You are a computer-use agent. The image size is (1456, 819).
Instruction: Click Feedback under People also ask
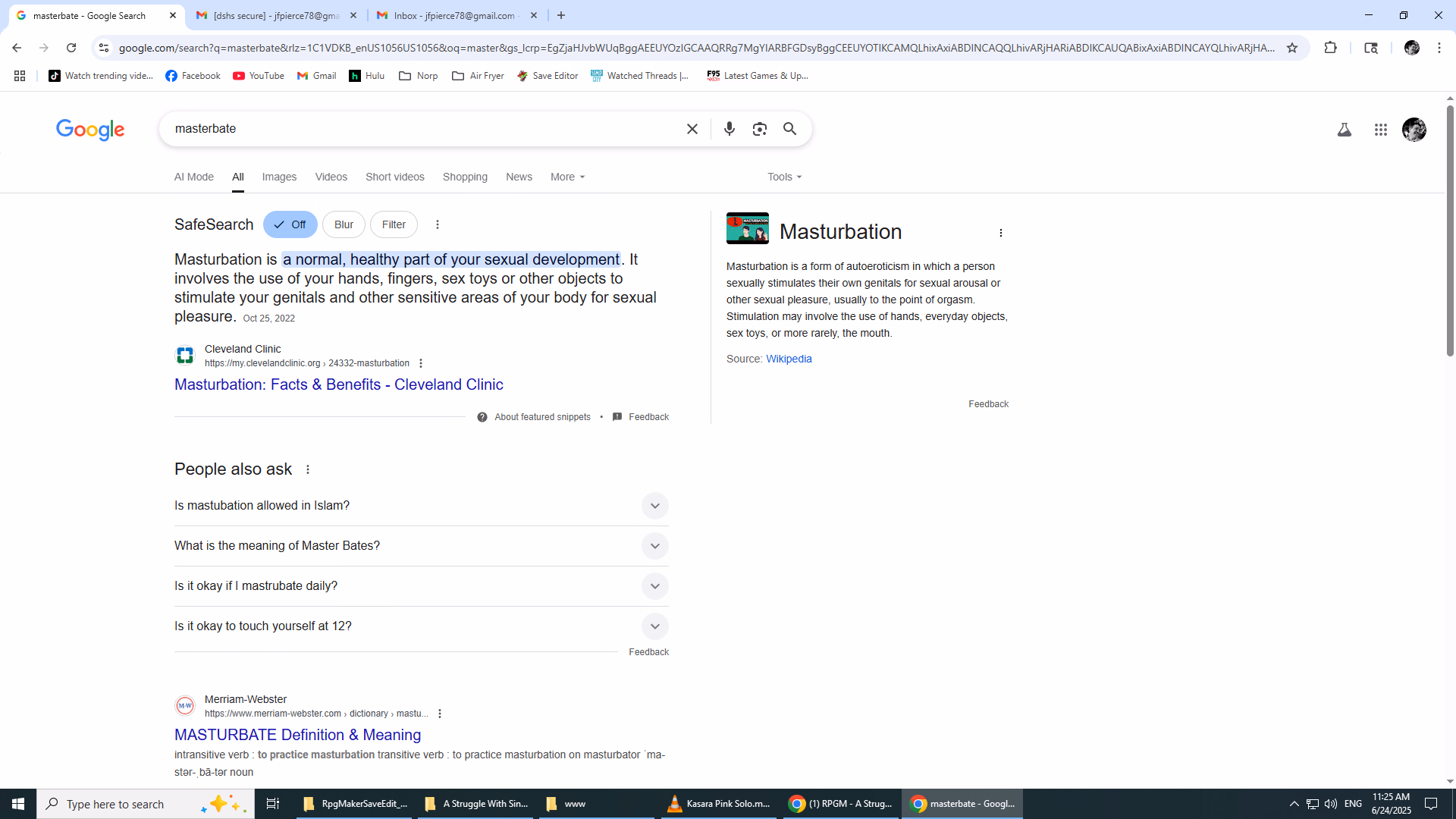(648, 652)
